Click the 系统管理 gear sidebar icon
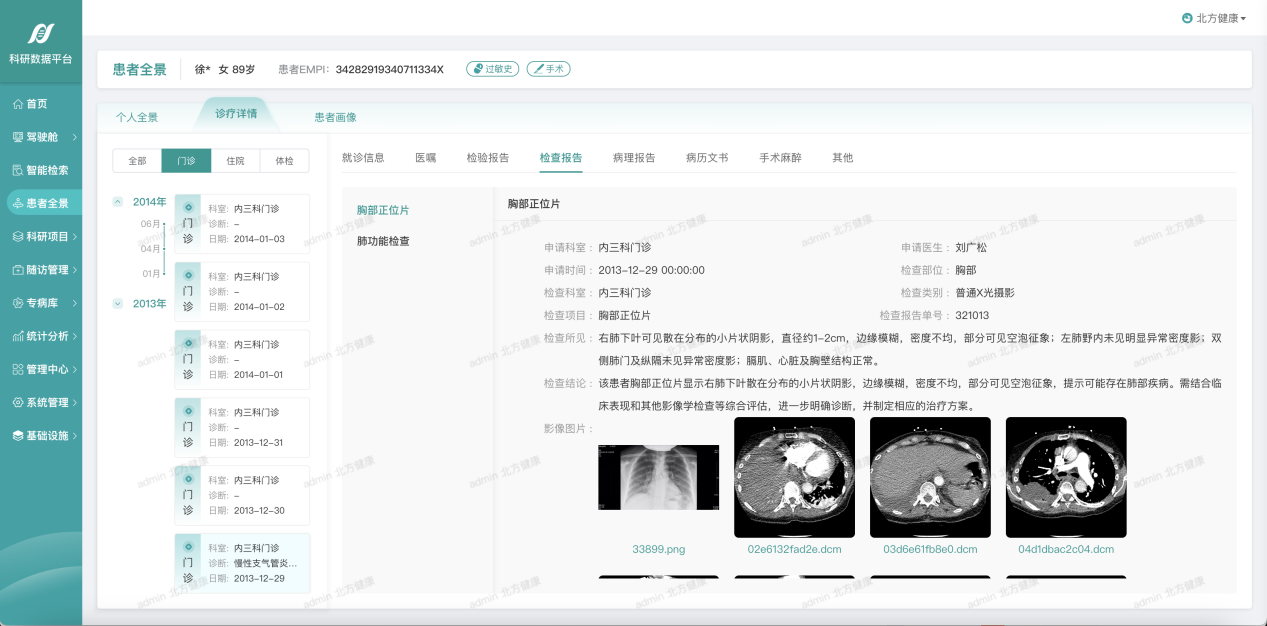1267x626 pixels. [x=18, y=402]
